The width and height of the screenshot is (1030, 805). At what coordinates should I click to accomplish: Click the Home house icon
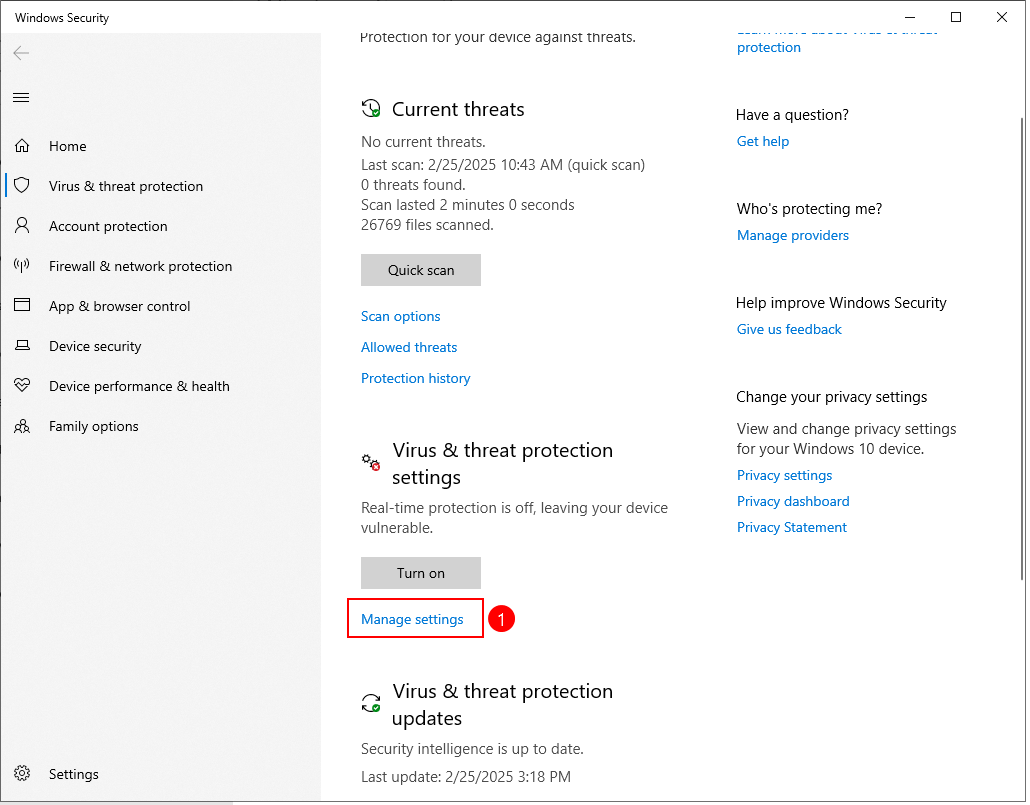22,146
